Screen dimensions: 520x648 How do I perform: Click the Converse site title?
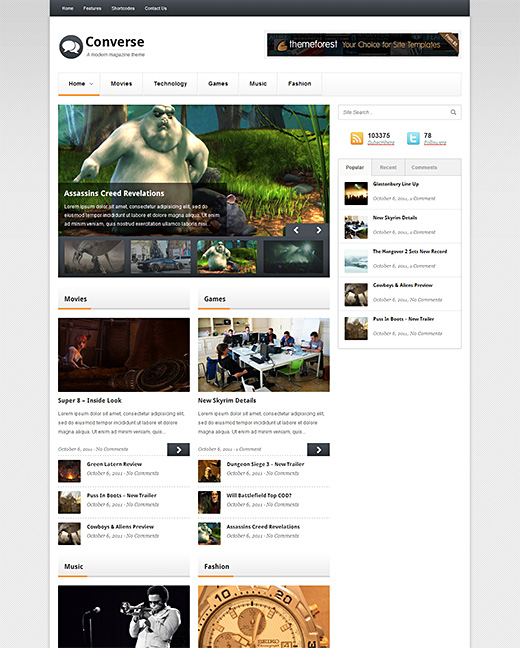tap(115, 42)
